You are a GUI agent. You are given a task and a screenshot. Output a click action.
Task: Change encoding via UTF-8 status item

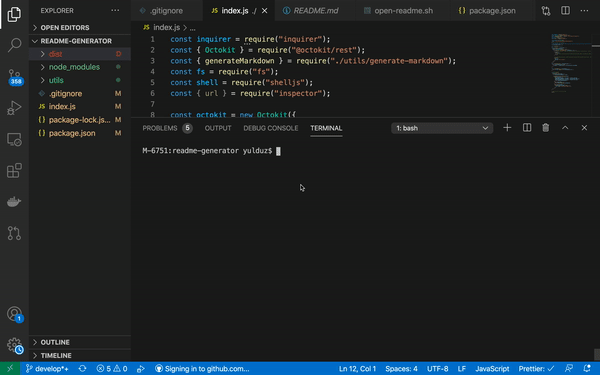click(437, 368)
